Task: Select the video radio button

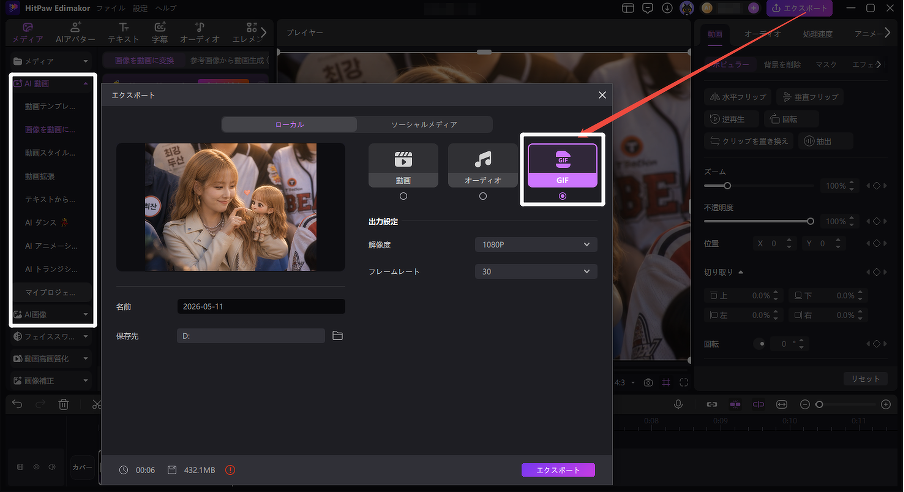Action: click(x=404, y=196)
